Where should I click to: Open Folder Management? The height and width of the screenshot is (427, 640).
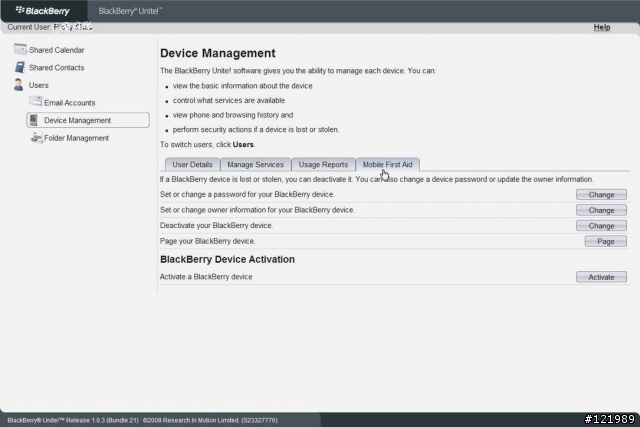point(76,138)
